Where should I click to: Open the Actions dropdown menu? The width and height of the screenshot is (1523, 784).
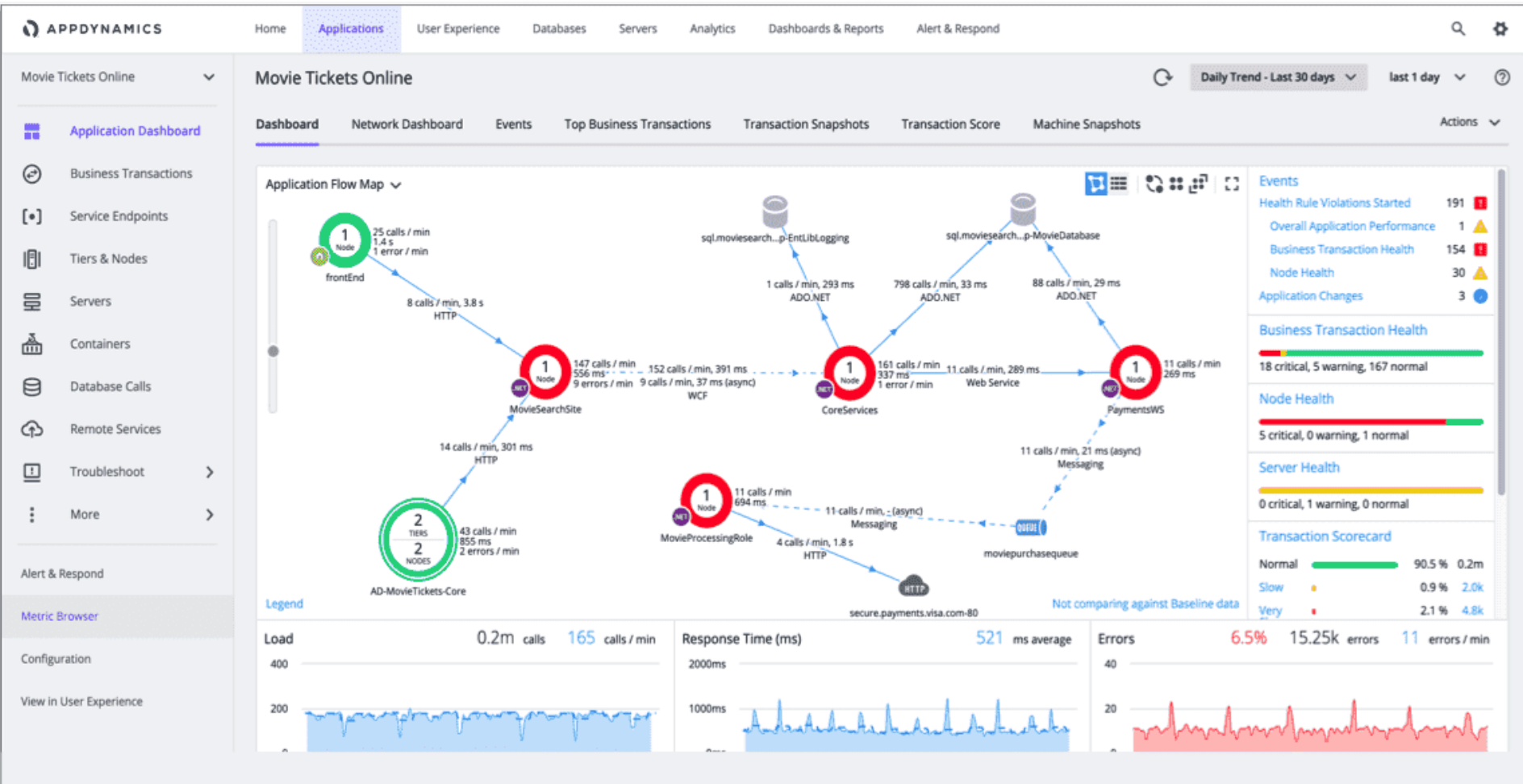pos(1470,122)
